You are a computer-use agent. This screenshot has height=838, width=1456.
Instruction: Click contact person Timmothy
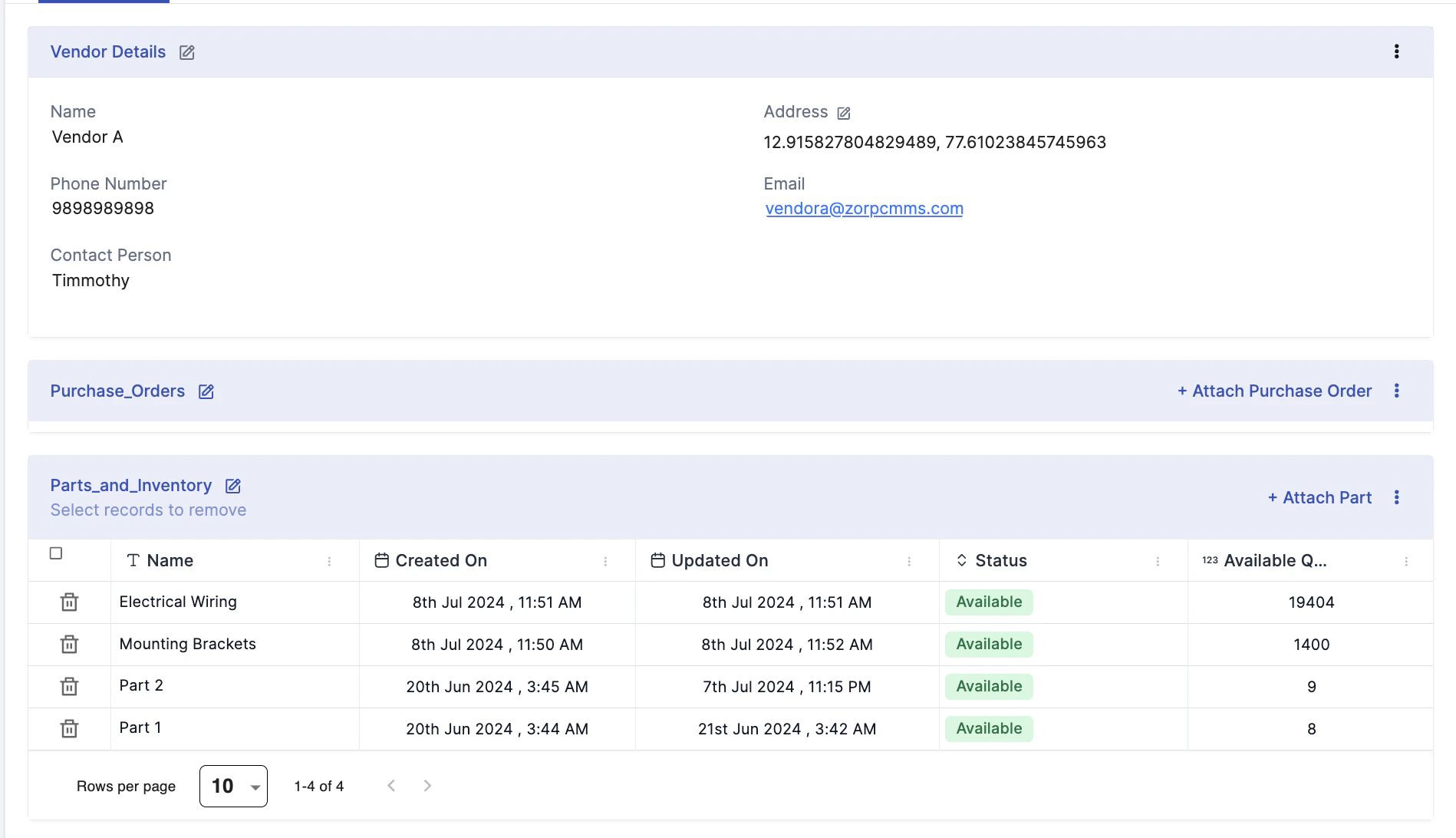point(91,281)
